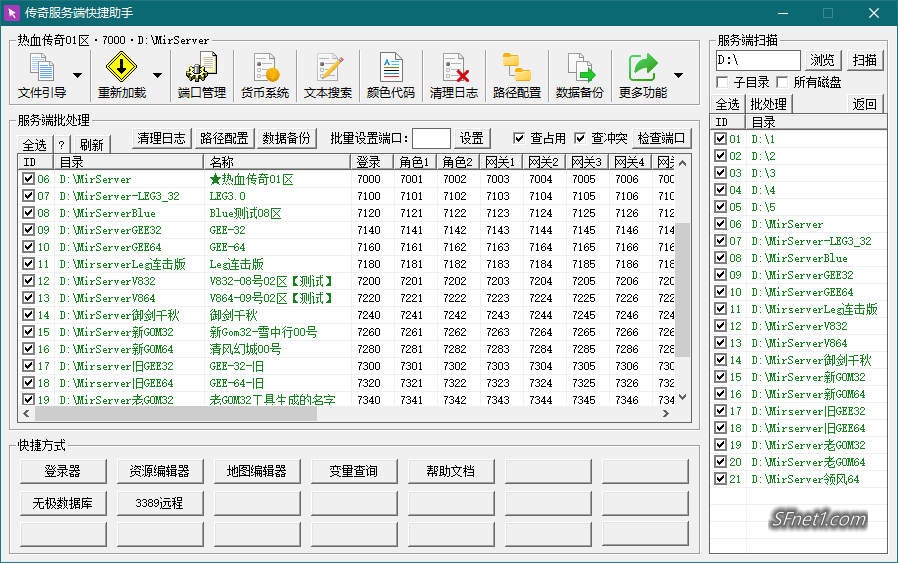The image size is (898, 563).
Task: Click the 设置 button for batch port
Action: [472, 138]
